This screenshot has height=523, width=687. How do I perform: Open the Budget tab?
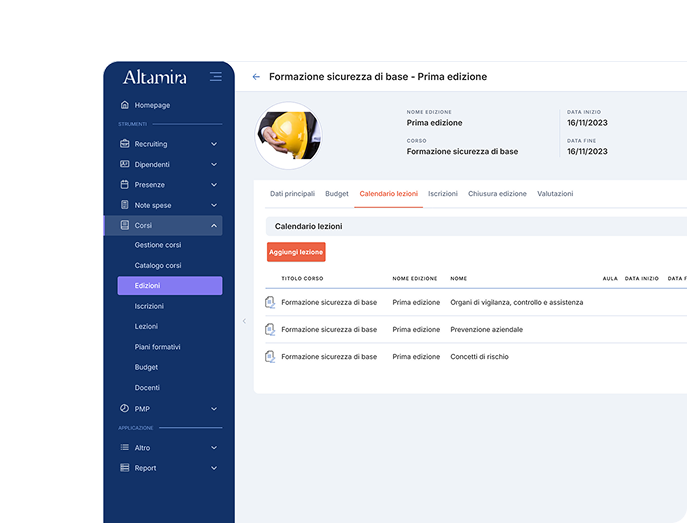(337, 193)
